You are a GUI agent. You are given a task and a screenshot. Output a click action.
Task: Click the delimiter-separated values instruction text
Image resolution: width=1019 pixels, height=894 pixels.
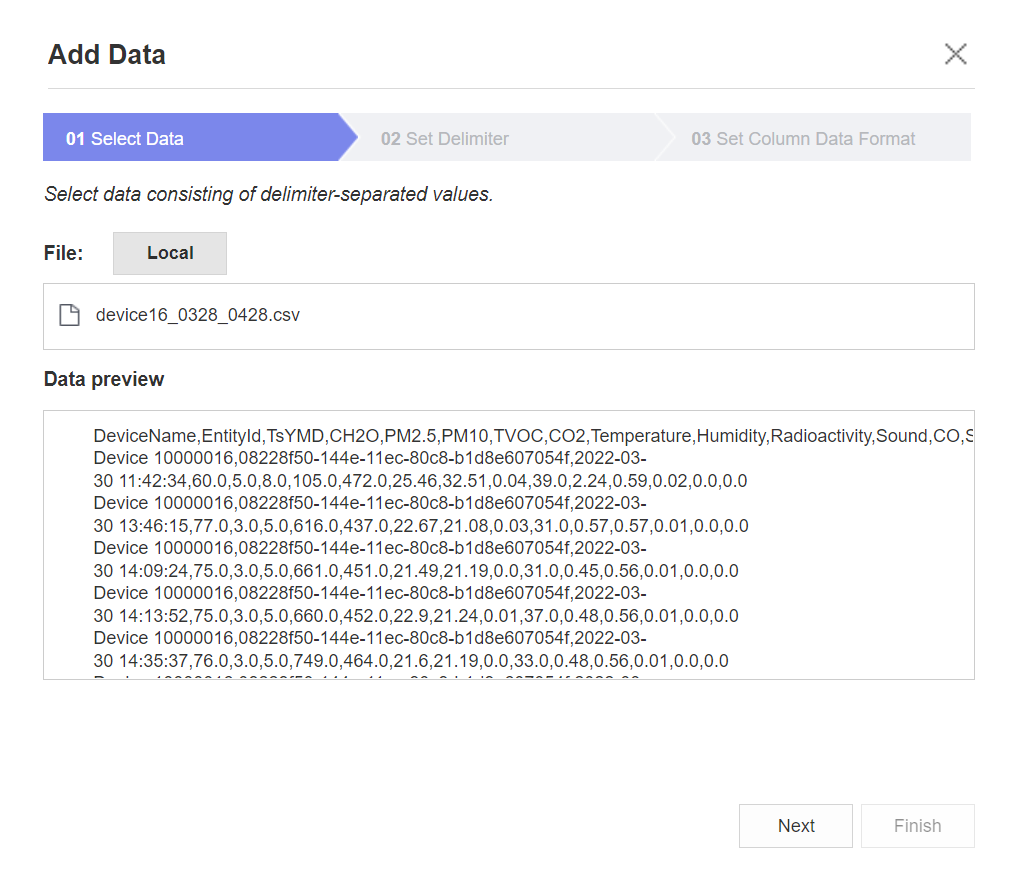(268, 194)
